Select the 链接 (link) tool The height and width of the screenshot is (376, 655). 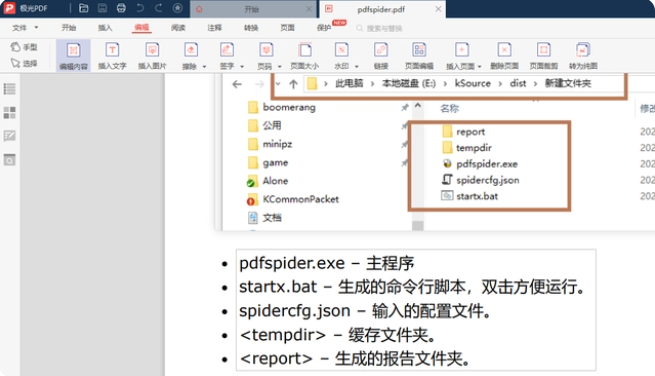point(381,56)
